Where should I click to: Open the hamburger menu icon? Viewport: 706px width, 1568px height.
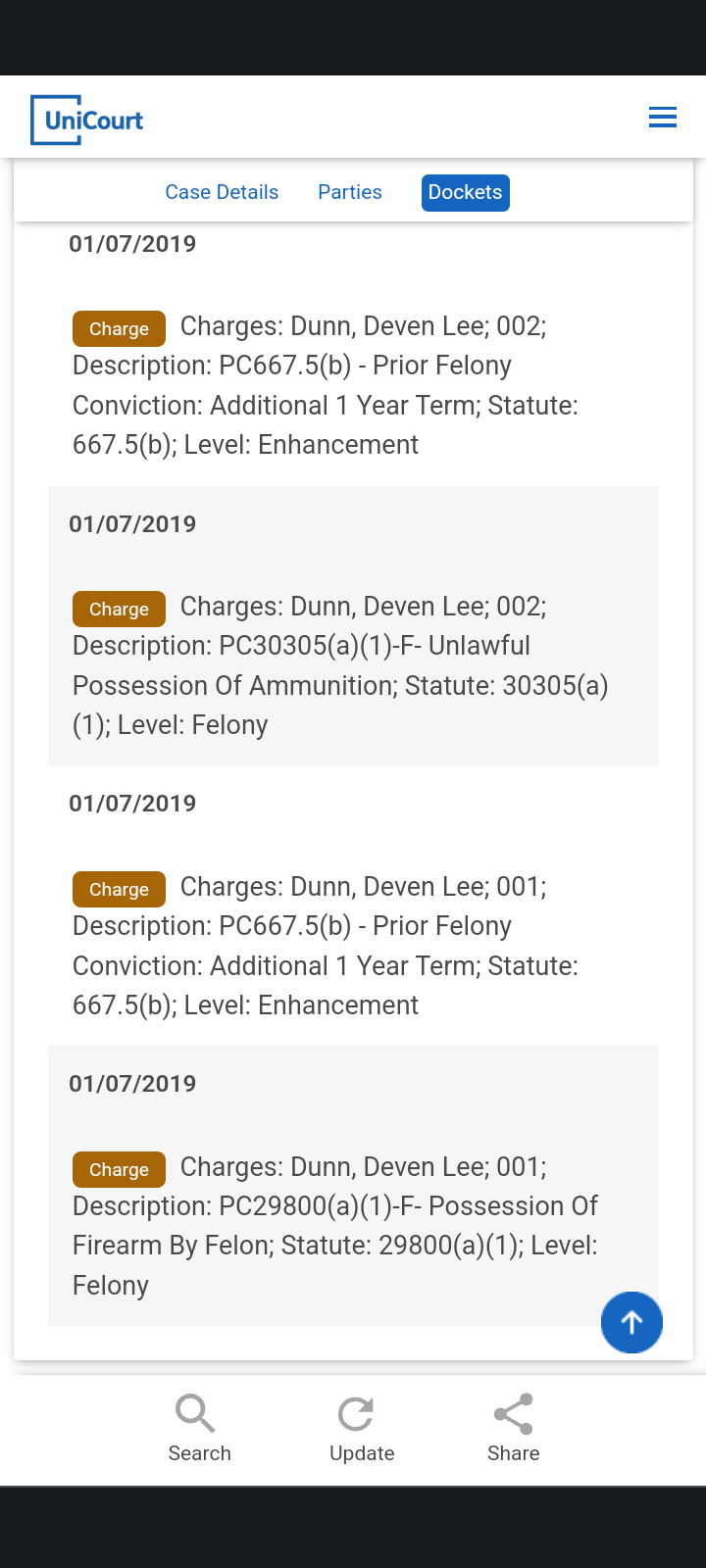coord(663,118)
